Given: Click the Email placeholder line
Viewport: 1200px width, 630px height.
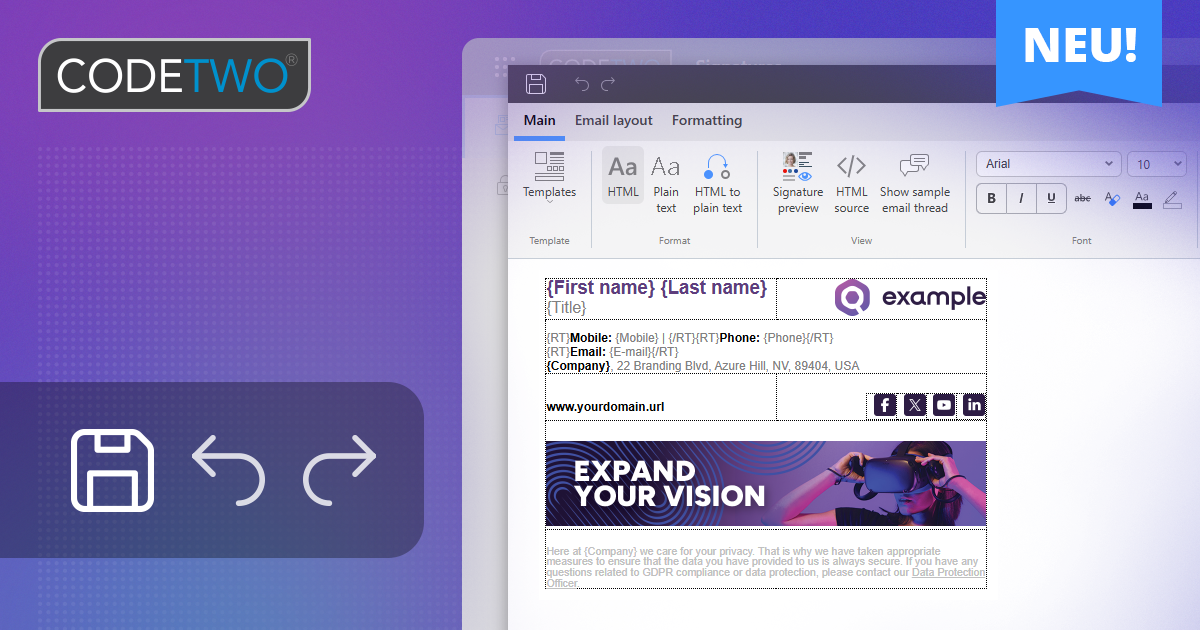Looking at the screenshot, I should (612, 352).
